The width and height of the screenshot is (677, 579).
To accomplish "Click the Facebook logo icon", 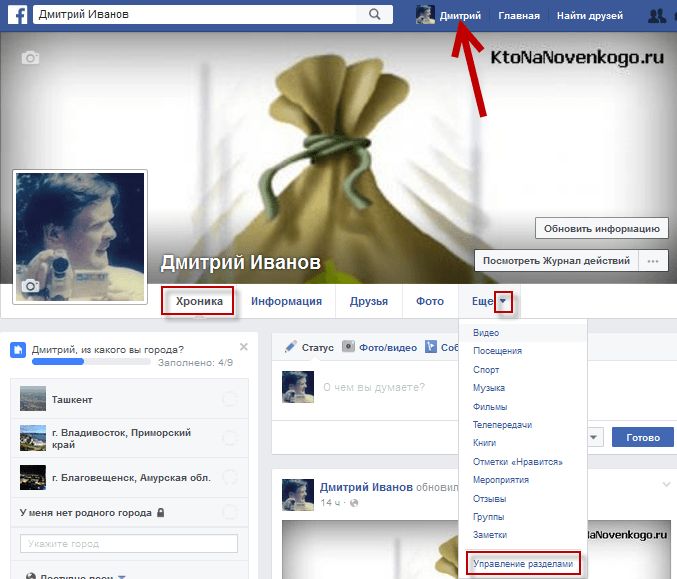I will pyautogui.click(x=18, y=15).
